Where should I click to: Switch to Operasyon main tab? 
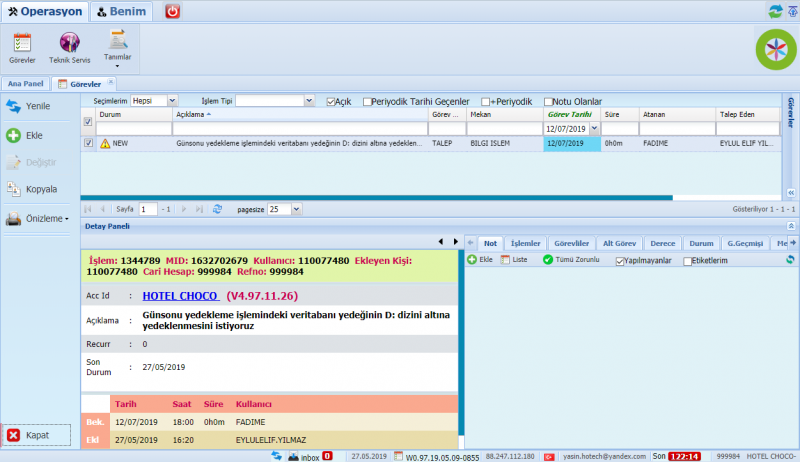(x=45, y=11)
